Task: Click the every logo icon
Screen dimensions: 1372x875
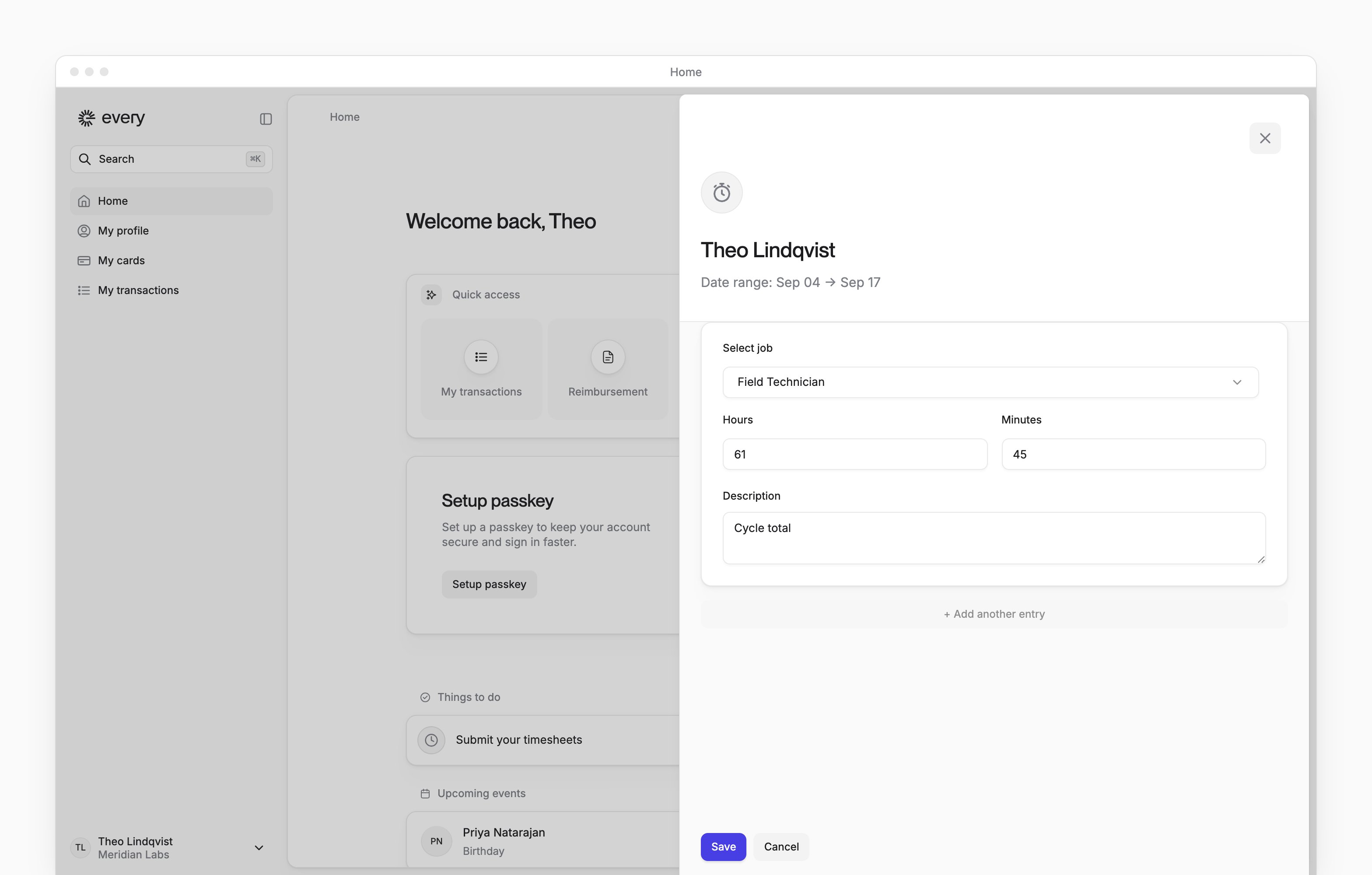Action: coord(87,118)
